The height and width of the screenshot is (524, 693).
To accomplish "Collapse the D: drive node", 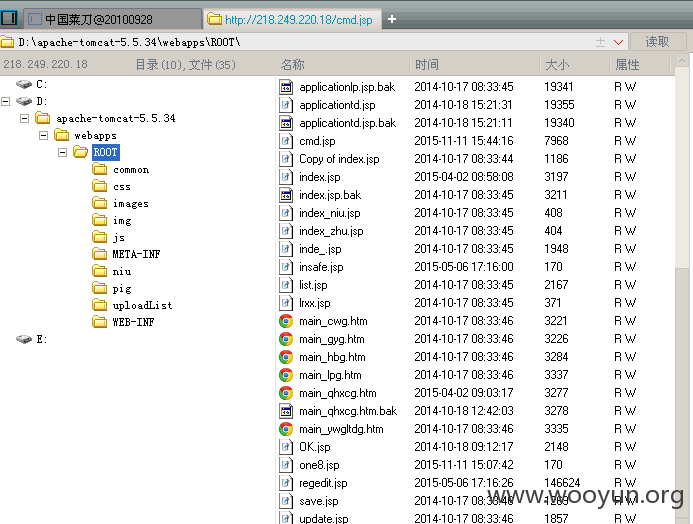I will click(x=6, y=101).
